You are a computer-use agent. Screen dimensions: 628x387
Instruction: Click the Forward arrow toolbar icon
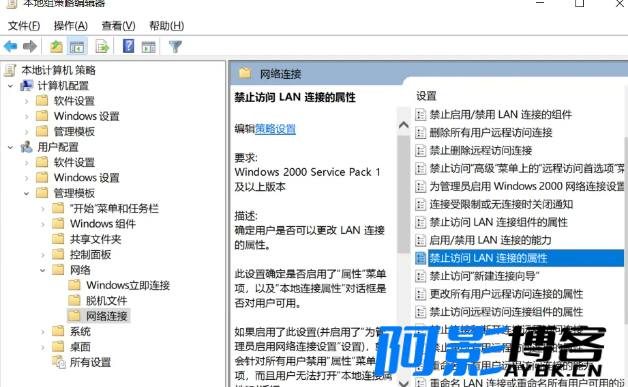(30, 46)
